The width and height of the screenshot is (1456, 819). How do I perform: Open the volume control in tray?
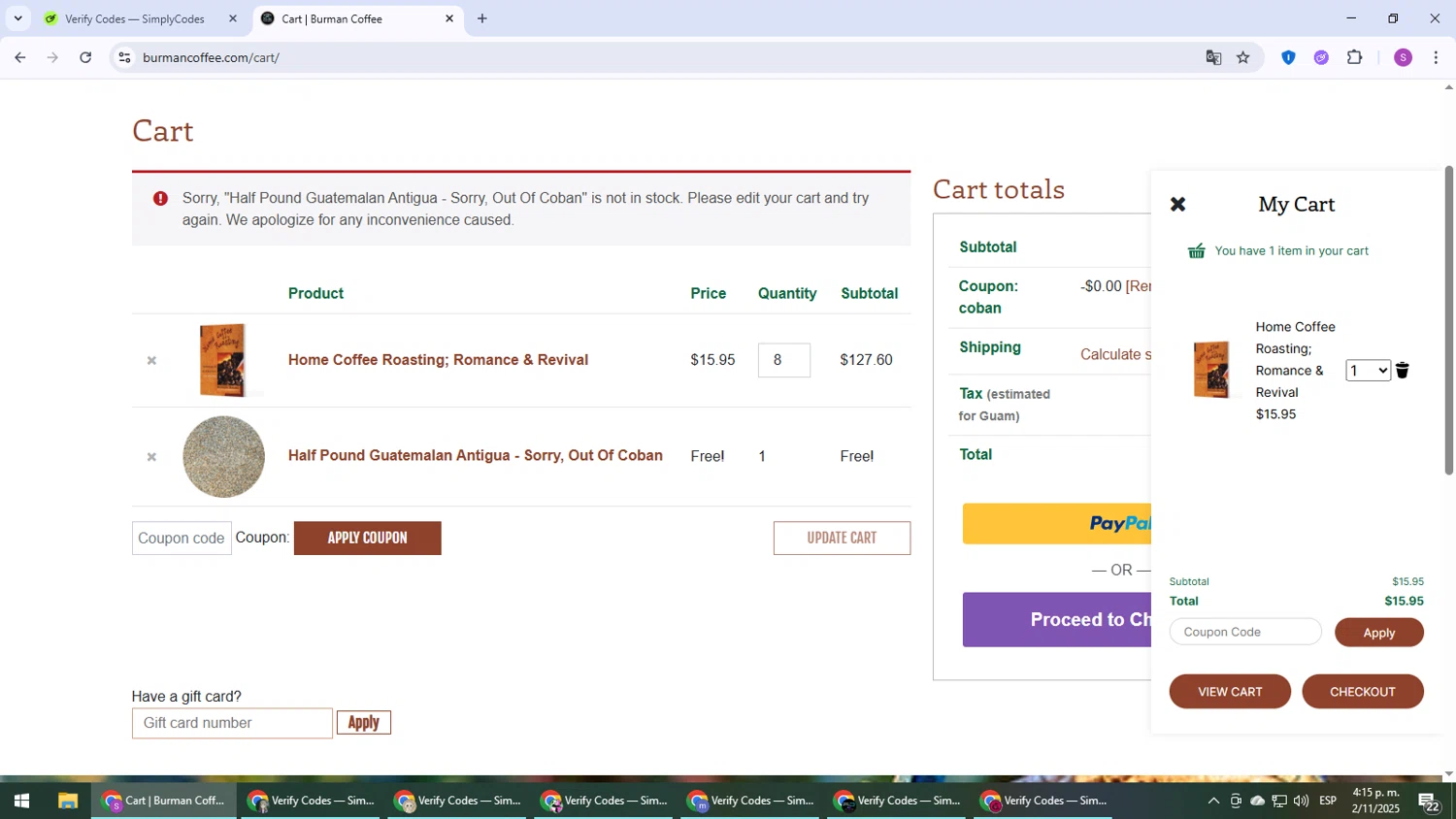pos(1301,801)
